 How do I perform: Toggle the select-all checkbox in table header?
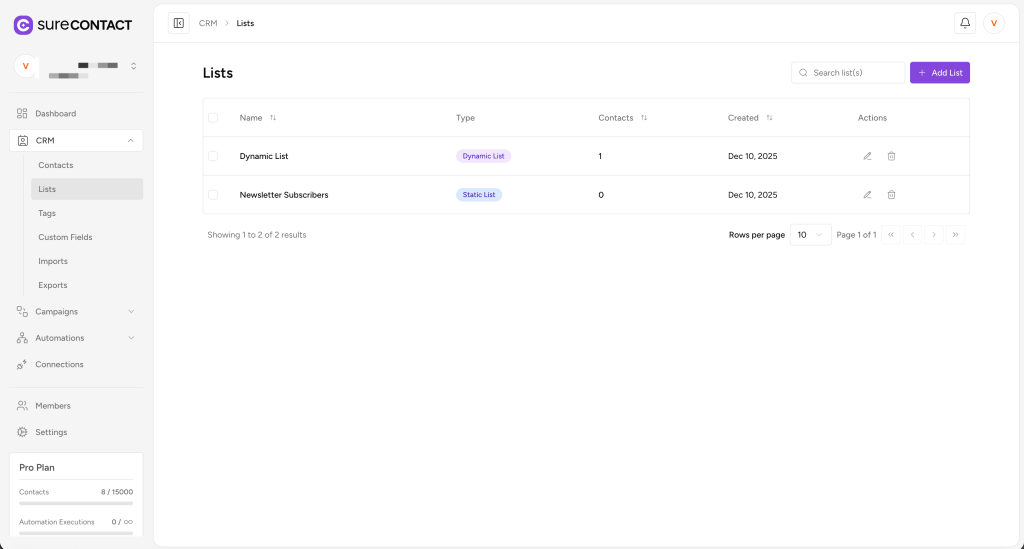click(213, 118)
